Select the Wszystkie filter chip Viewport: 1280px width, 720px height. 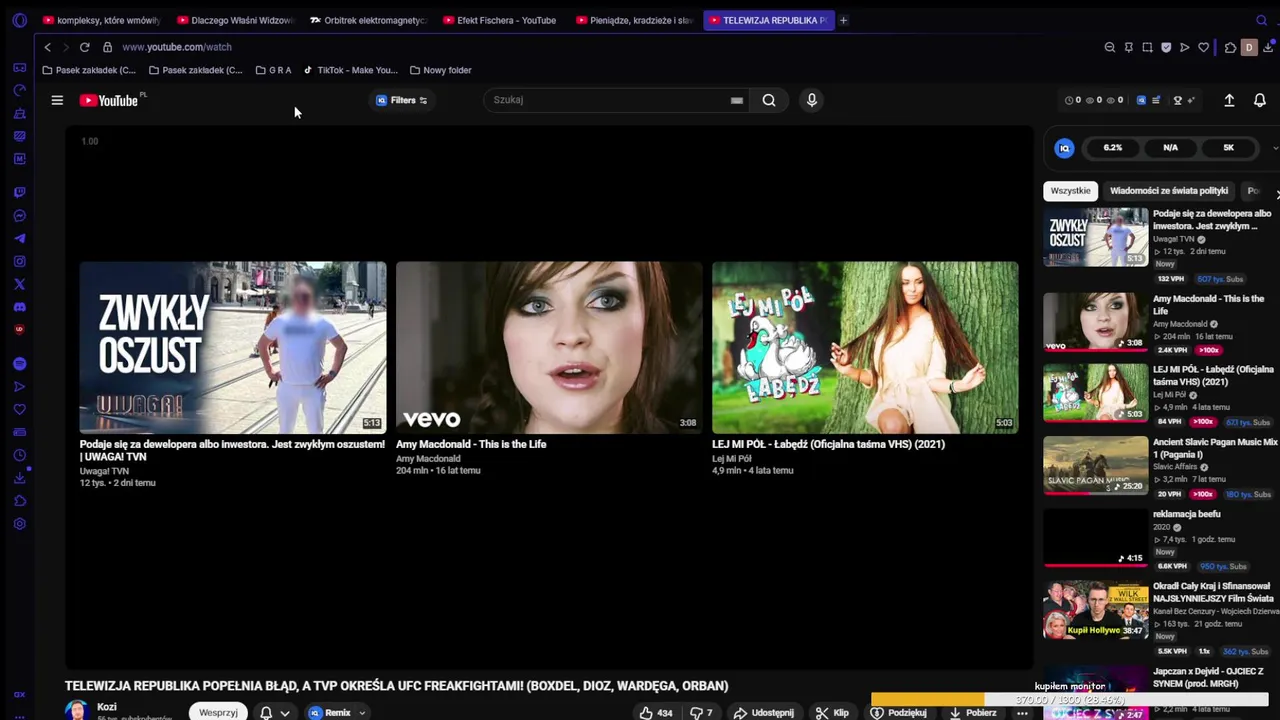pyautogui.click(x=1070, y=191)
